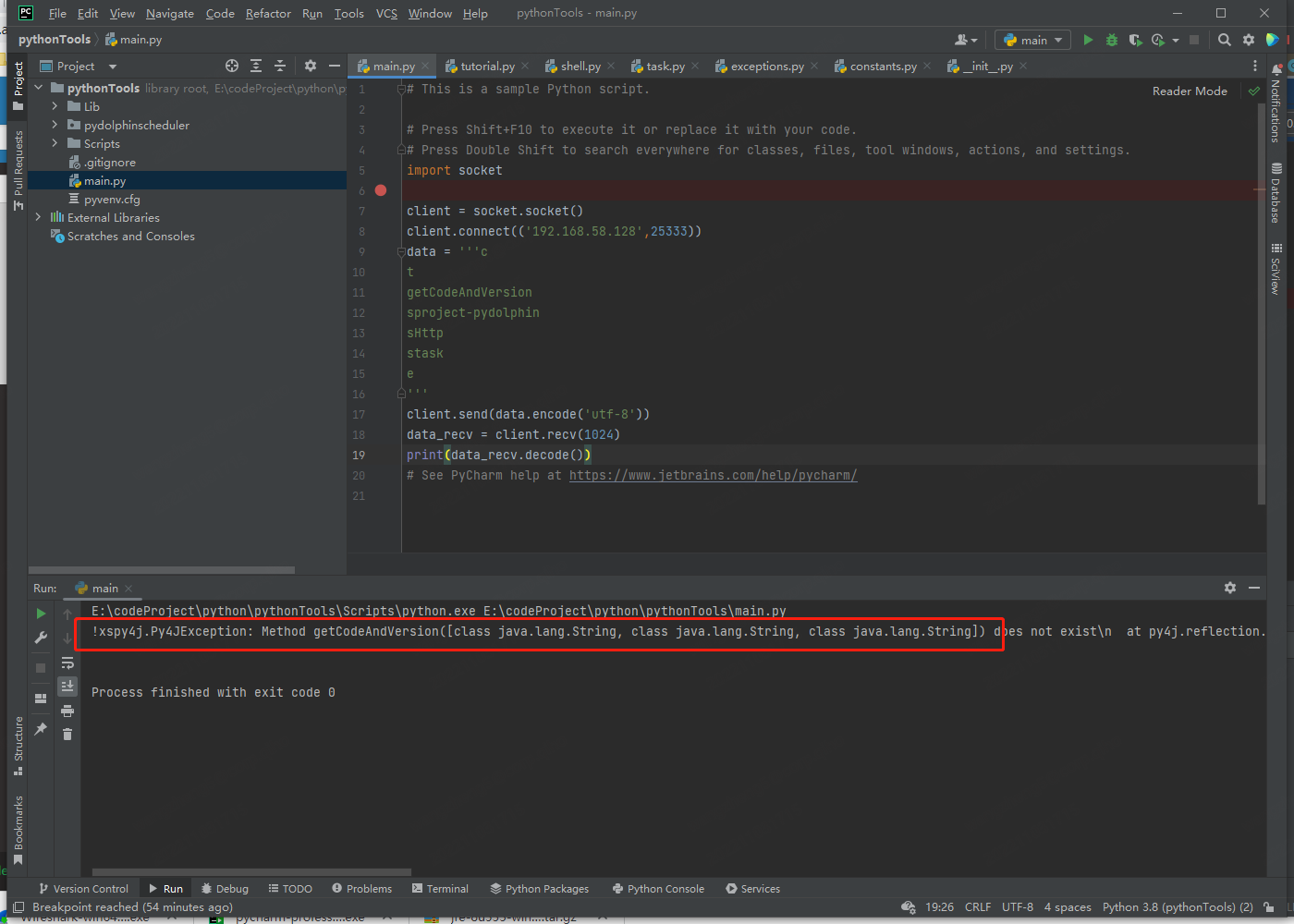Open IDE settings gear in top toolbar
The width and height of the screenshot is (1294, 924).
click(x=1249, y=40)
